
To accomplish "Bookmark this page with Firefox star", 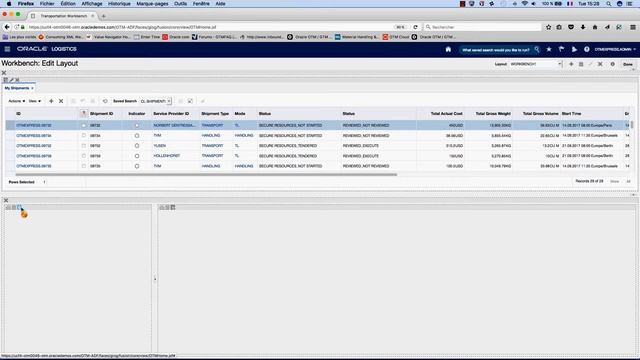I will 549,27.
